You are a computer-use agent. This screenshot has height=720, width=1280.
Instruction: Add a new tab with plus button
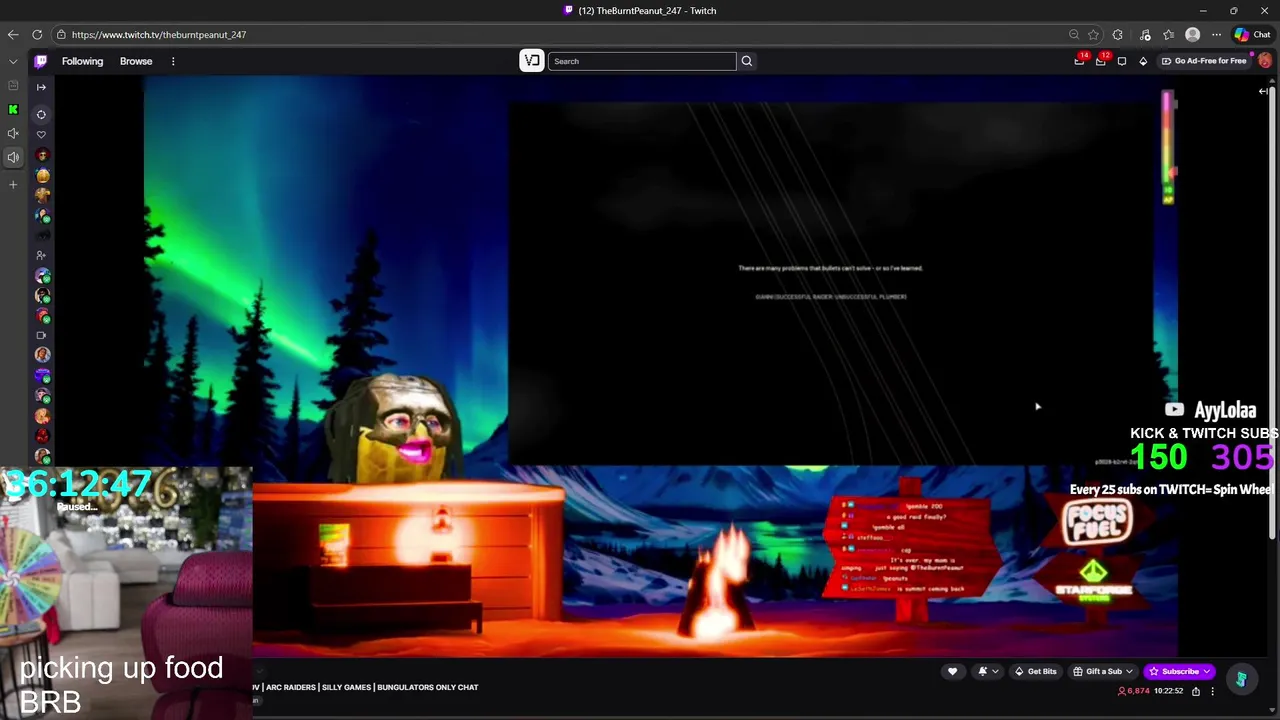pyautogui.click(x=13, y=184)
